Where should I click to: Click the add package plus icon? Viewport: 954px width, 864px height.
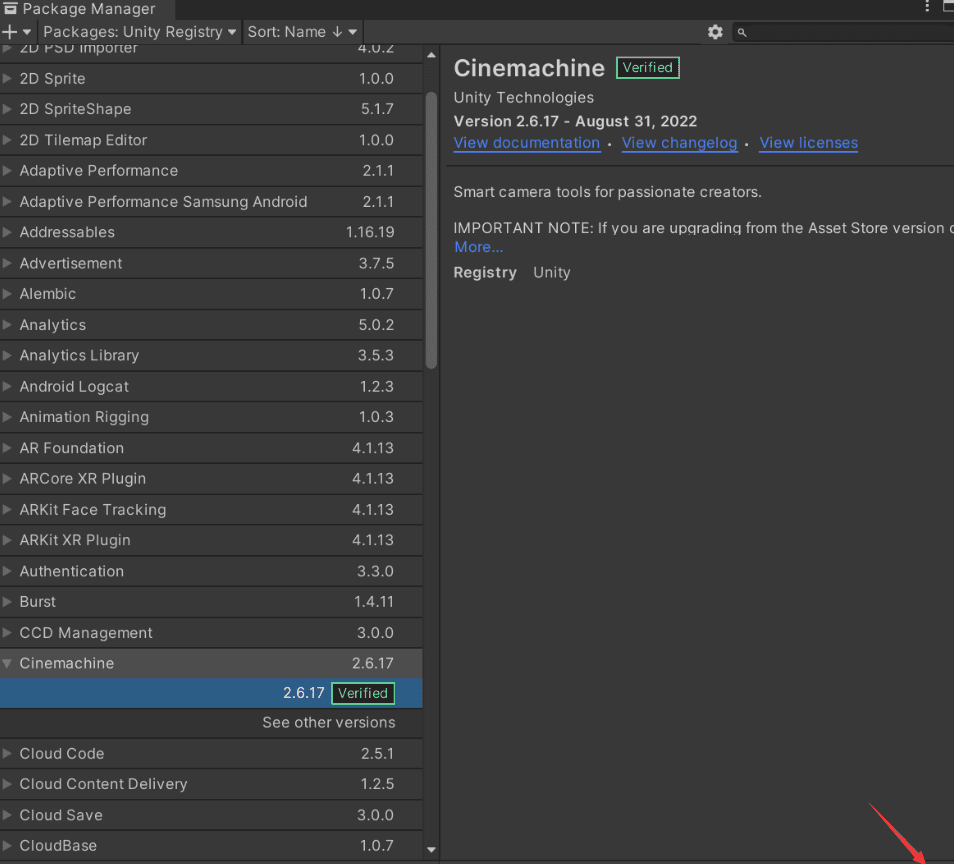[11, 32]
